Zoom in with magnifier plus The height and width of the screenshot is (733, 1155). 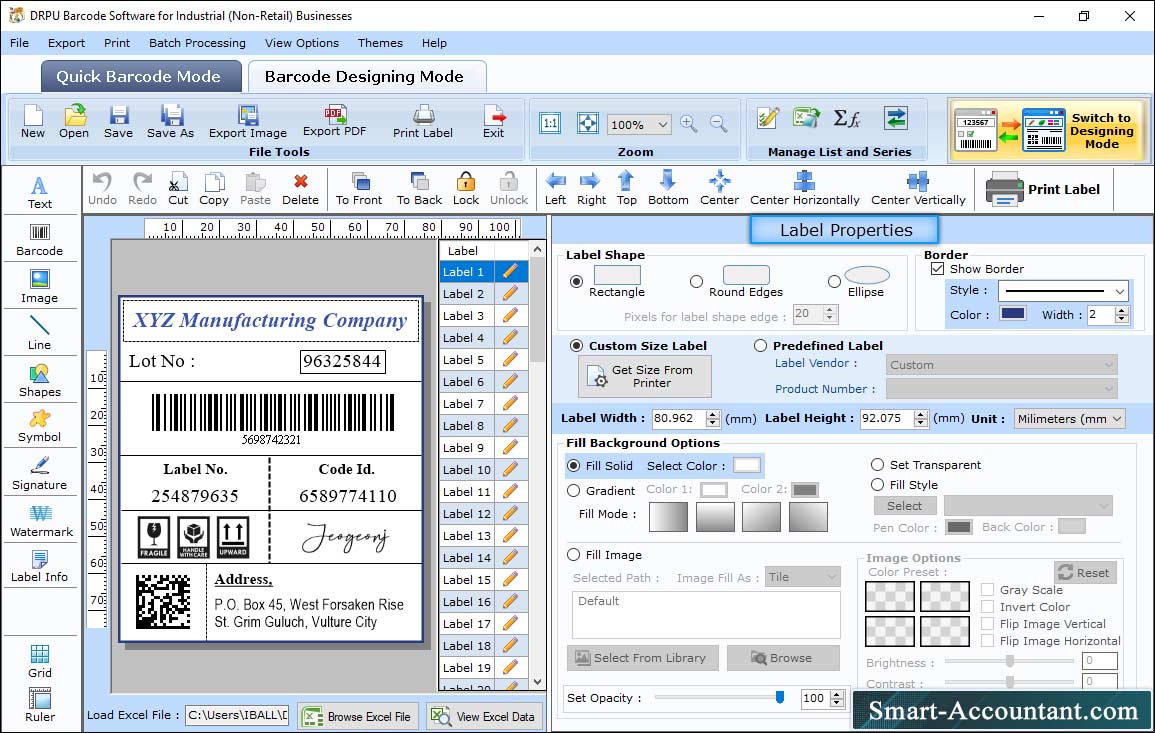click(689, 123)
